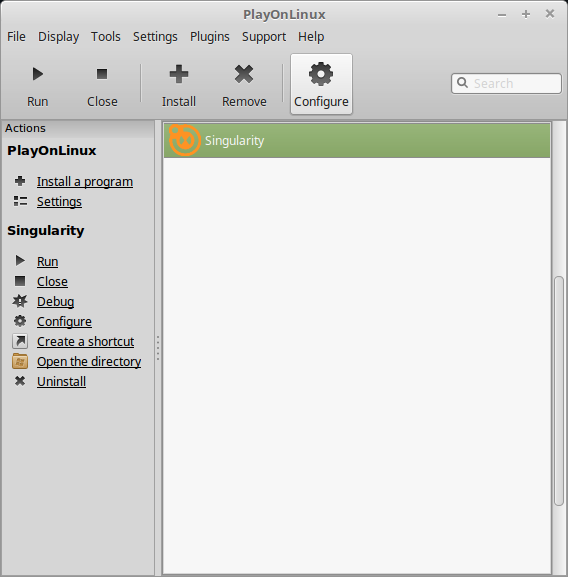Click the Close link under Singularity
The width and height of the screenshot is (568, 577).
(52, 281)
